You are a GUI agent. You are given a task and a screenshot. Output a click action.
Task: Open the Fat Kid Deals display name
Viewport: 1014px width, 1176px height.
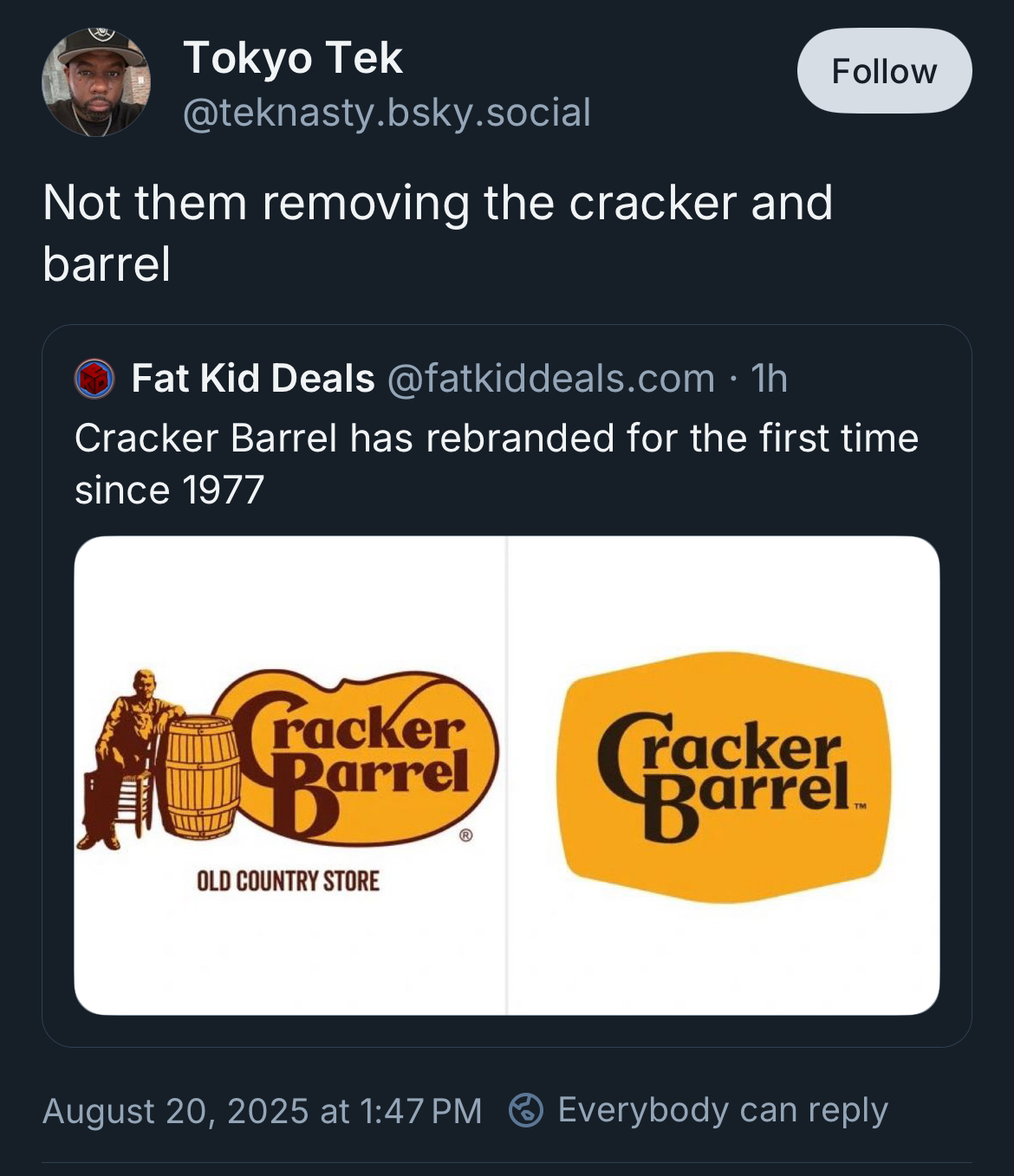pos(253,379)
